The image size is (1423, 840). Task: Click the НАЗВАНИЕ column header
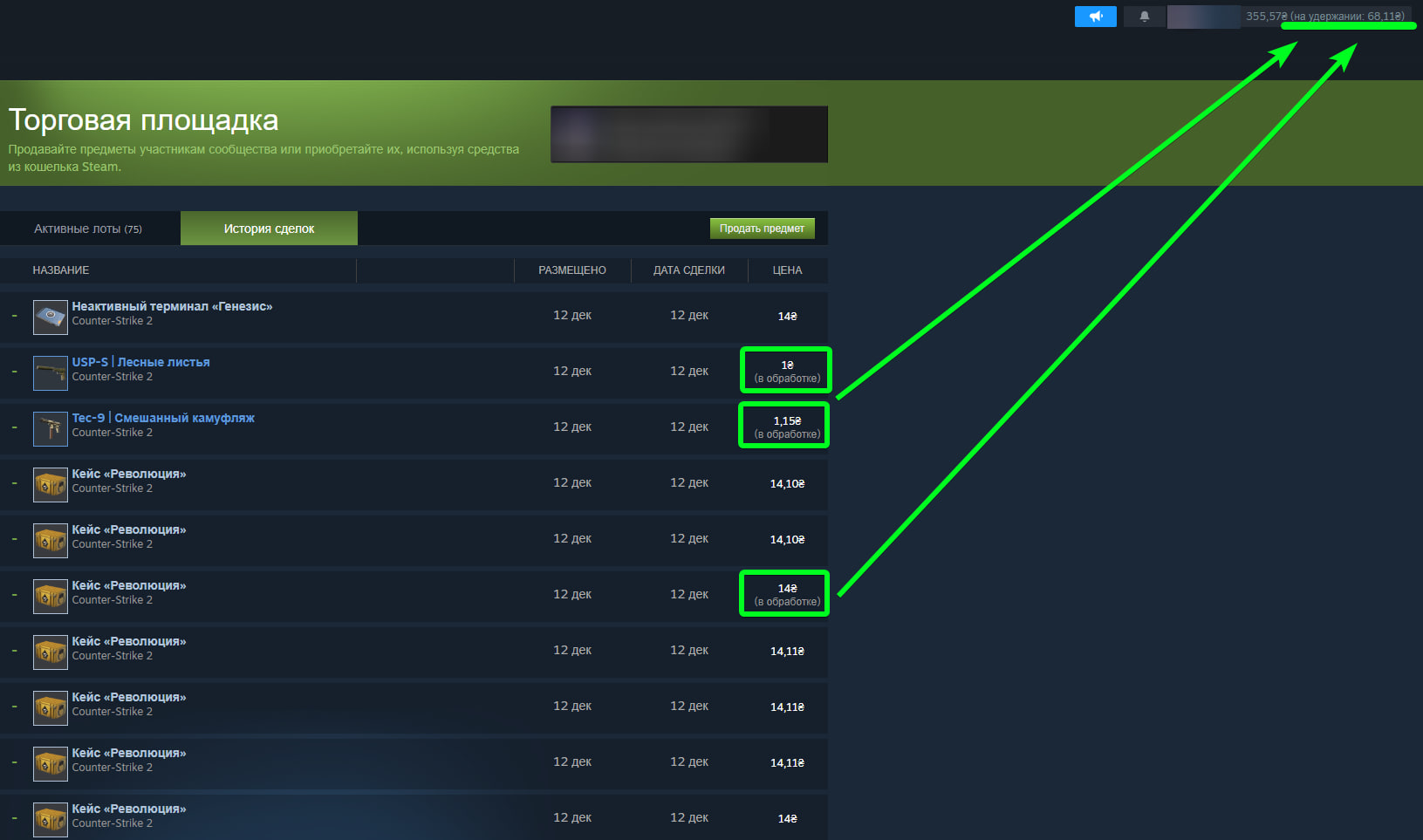click(x=61, y=270)
